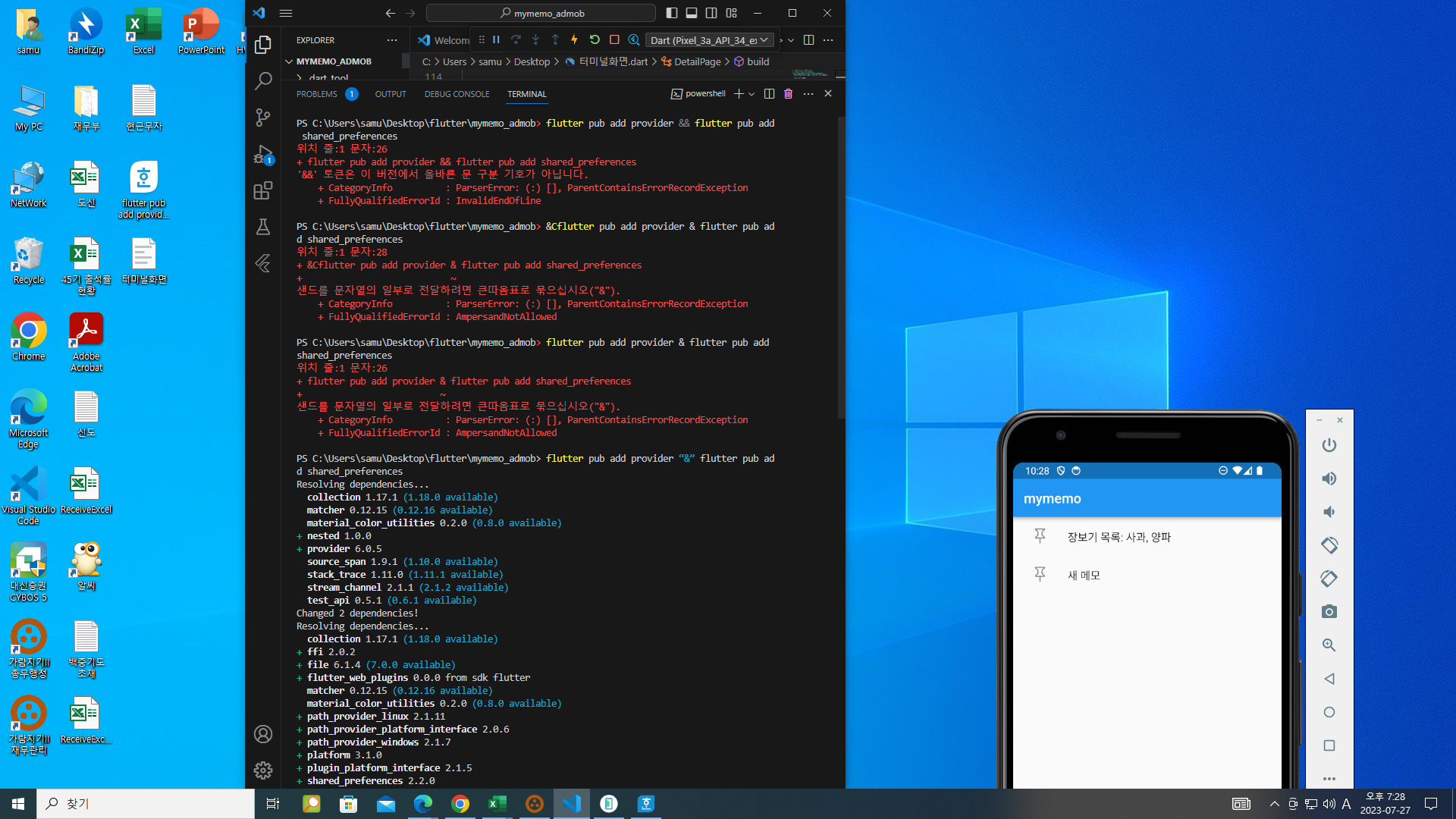
Task: Open the Widget Inspector from debug toolbar
Action: pos(634,39)
